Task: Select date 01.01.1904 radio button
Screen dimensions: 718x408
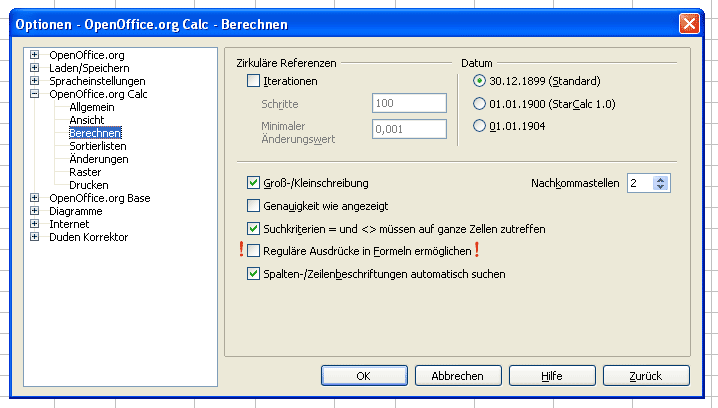Action: (479, 126)
